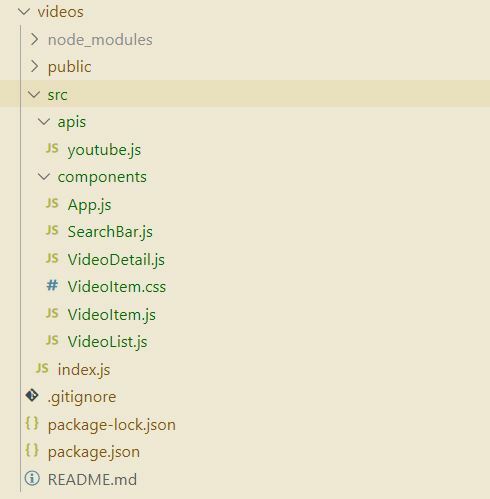This screenshot has width=490, height=499.
Task: Collapse the videos root folder chevron
Action: [x=24, y=12]
